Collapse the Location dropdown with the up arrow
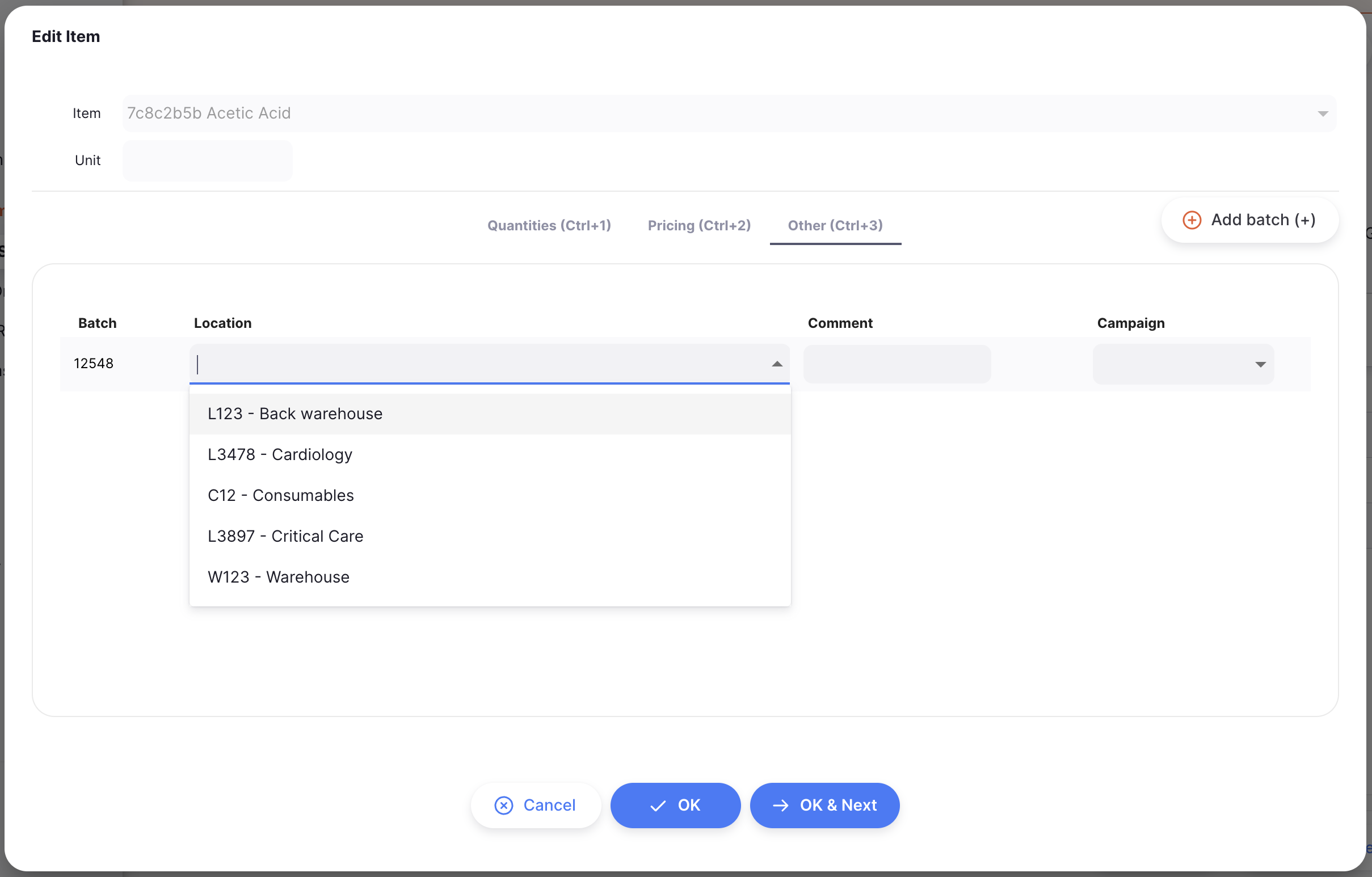The height and width of the screenshot is (877, 1372). pos(777,364)
